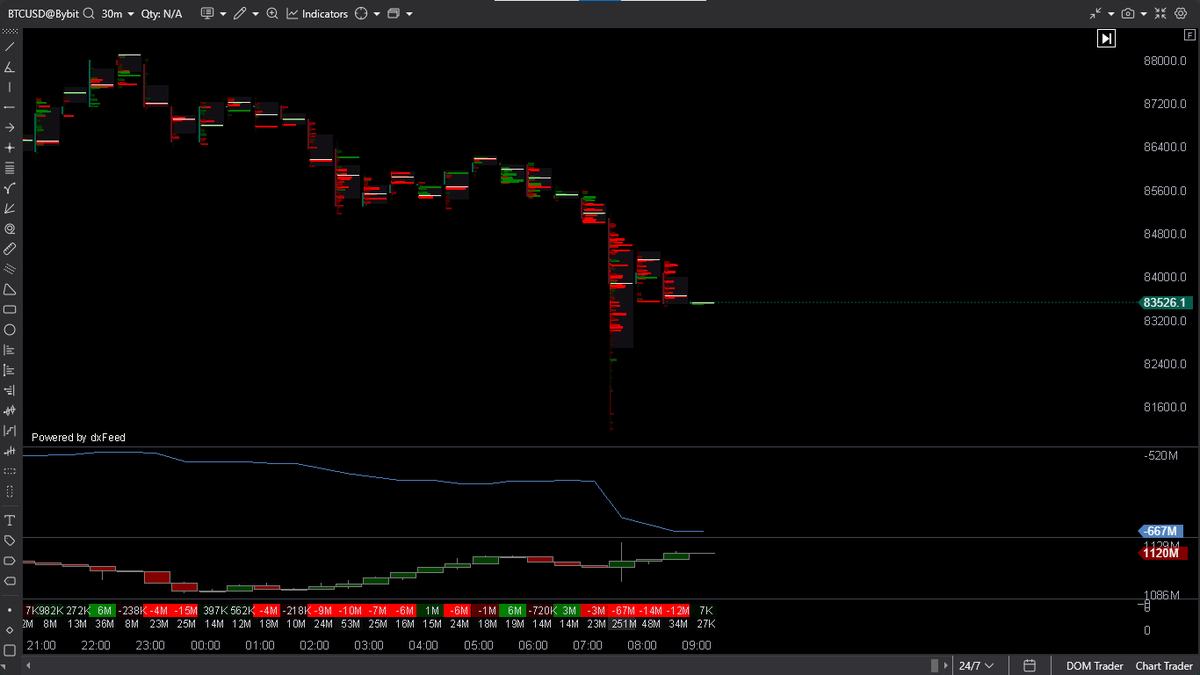Open the chart settings gear icon
1200x675 pixels.
1180,13
